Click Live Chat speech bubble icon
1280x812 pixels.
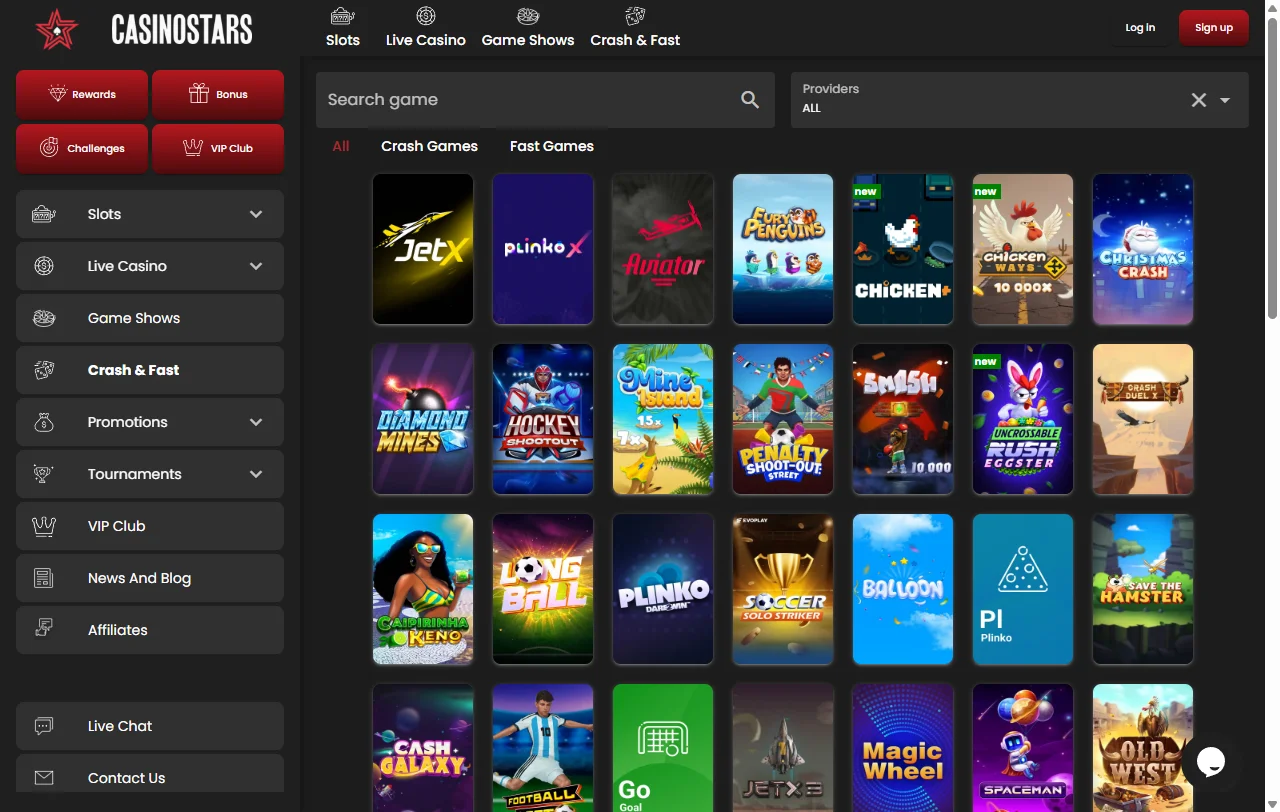tap(43, 726)
